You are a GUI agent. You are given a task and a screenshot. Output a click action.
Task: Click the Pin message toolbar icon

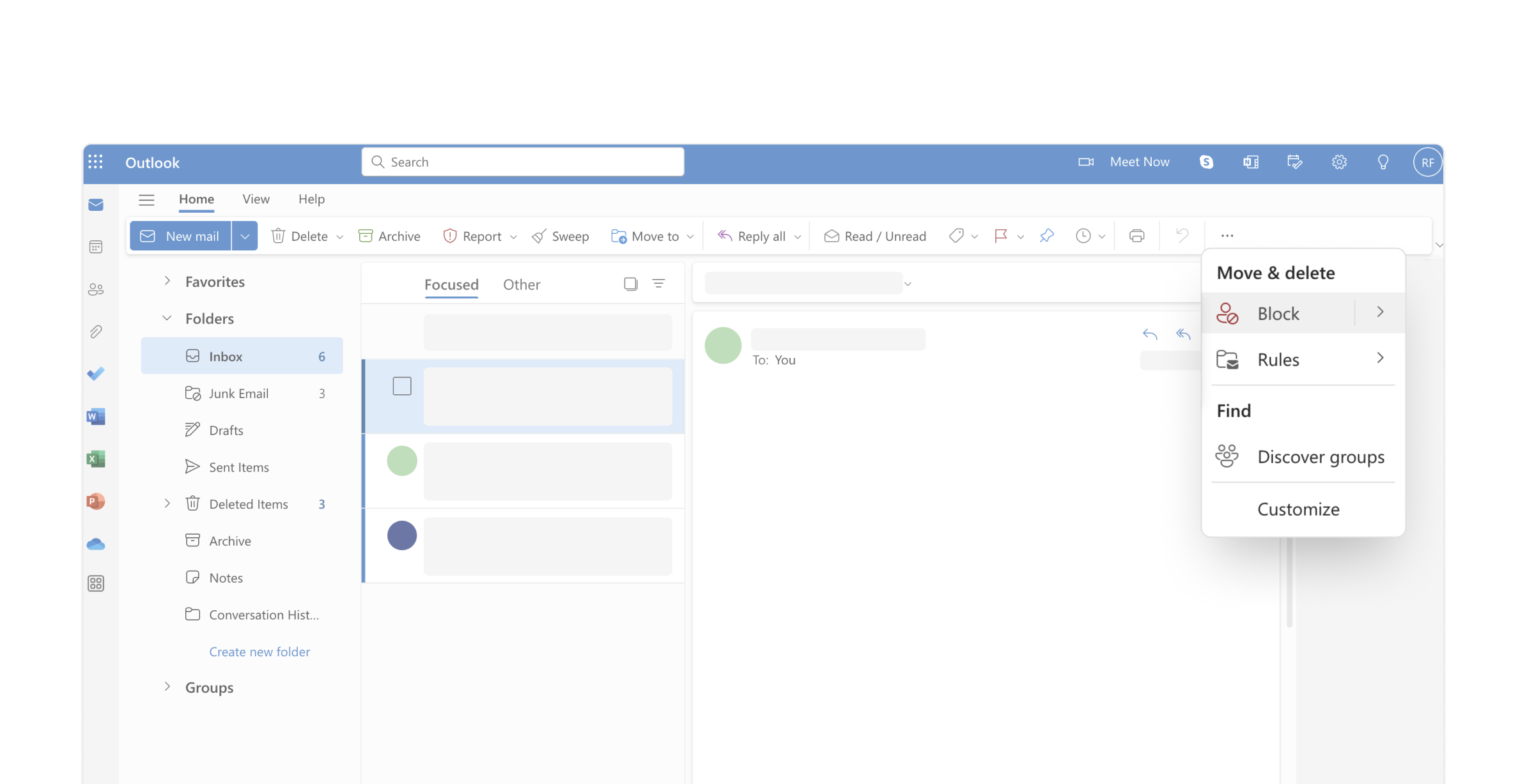pos(1046,236)
